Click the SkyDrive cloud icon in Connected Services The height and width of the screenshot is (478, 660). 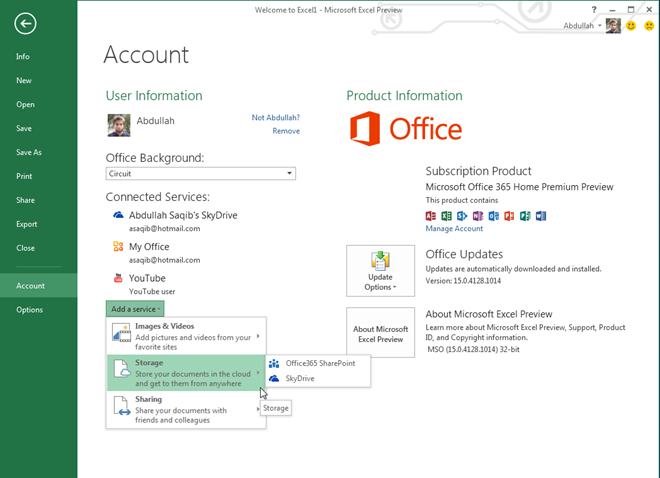[x=118, y=215]
